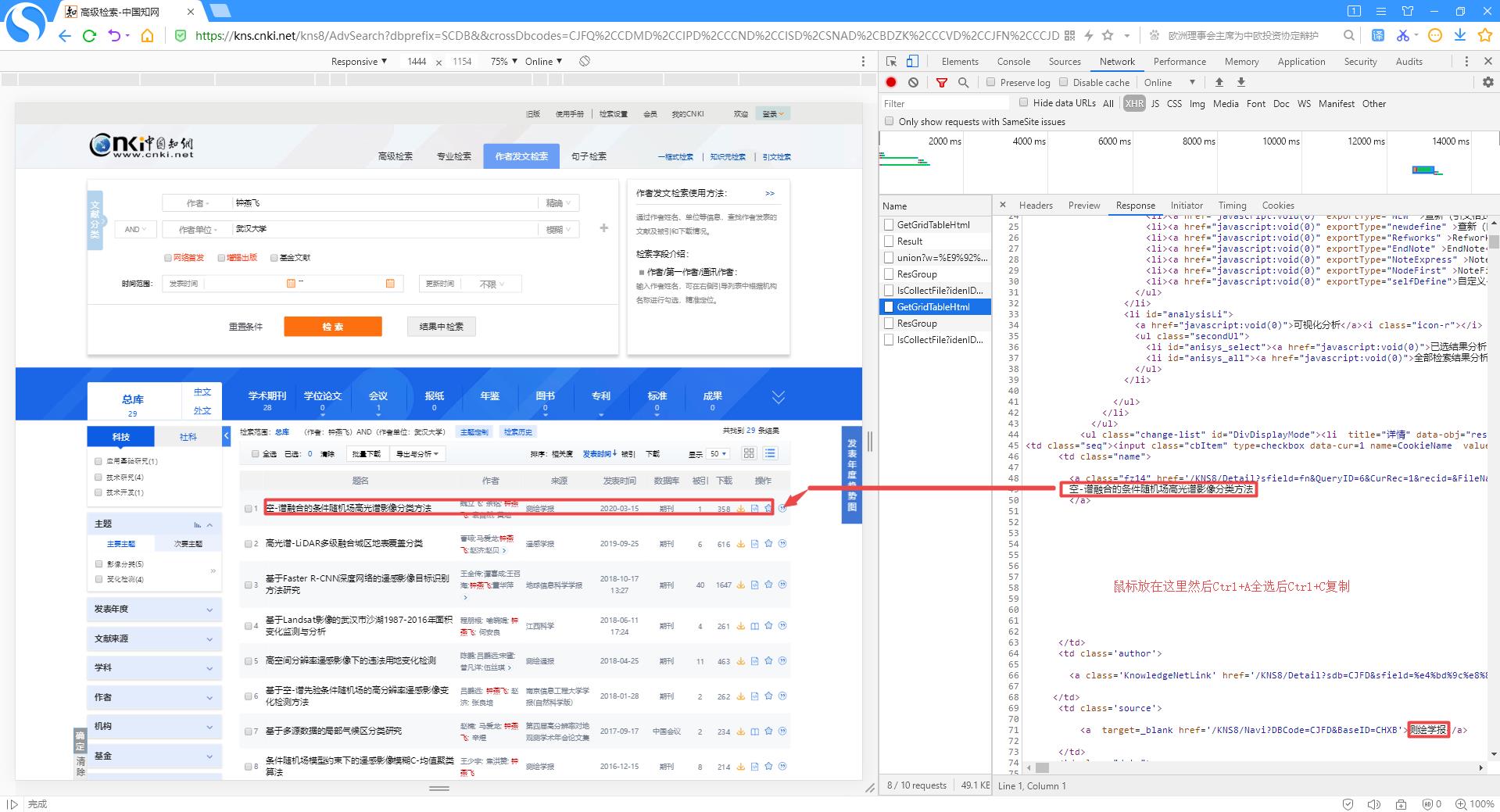Toggle the DevTools device toolbar icon
Screen dimensions: 1500x812
(912, 61)
